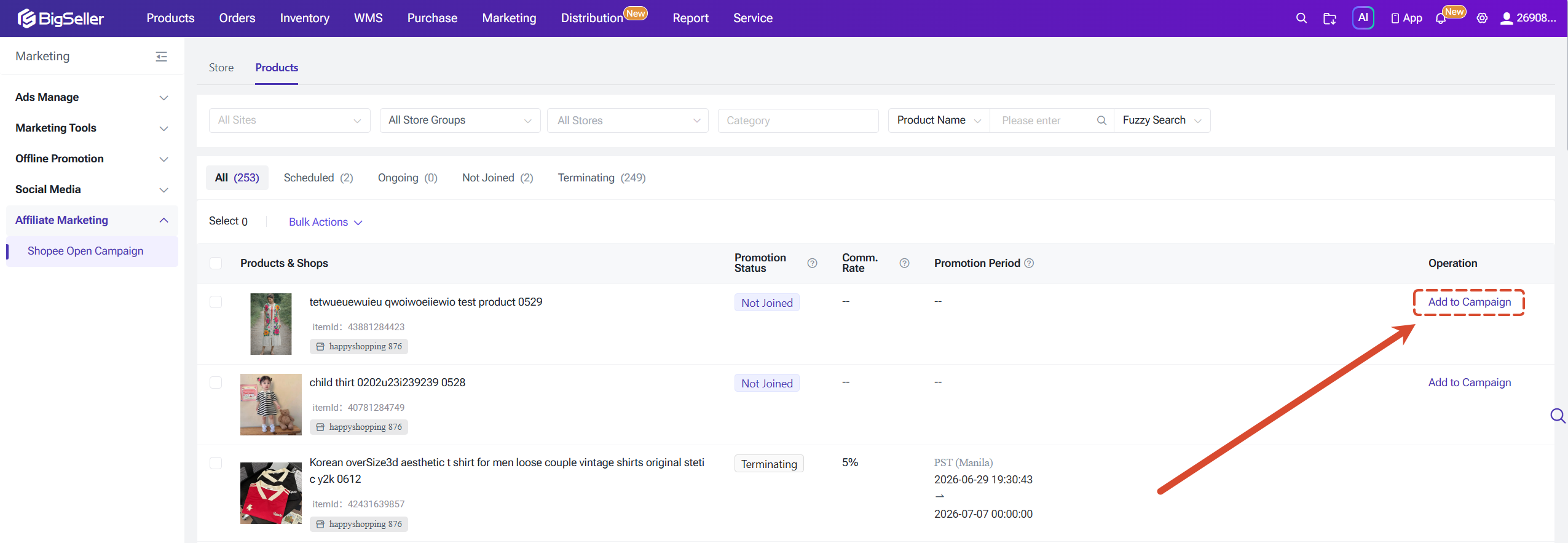Viewport: 1568px width, 543px height.
Task: Select the Terminating (249) status tab
Action: click(x=601, y=178)
